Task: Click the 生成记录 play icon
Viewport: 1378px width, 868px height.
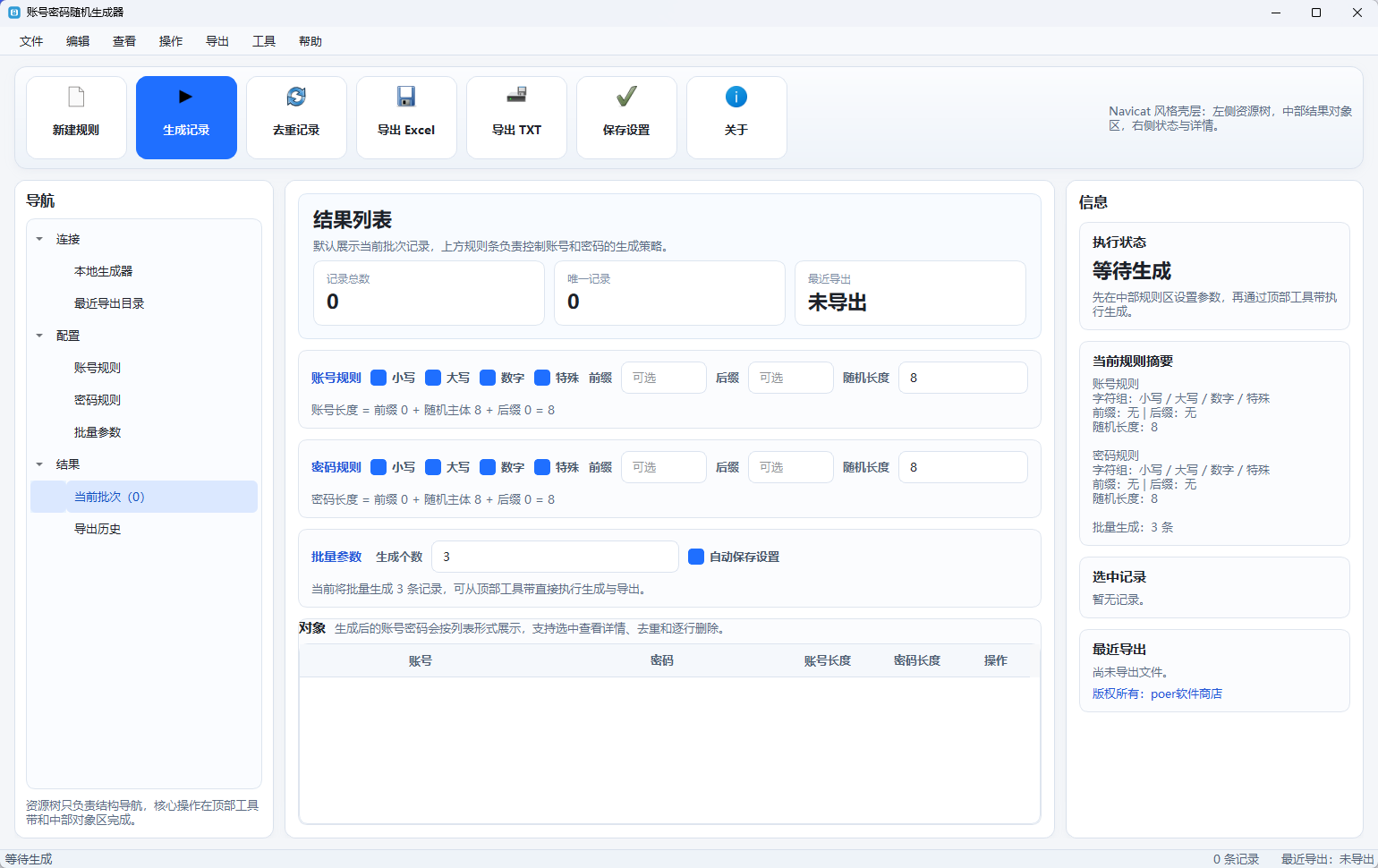Action: pos(185,97)
